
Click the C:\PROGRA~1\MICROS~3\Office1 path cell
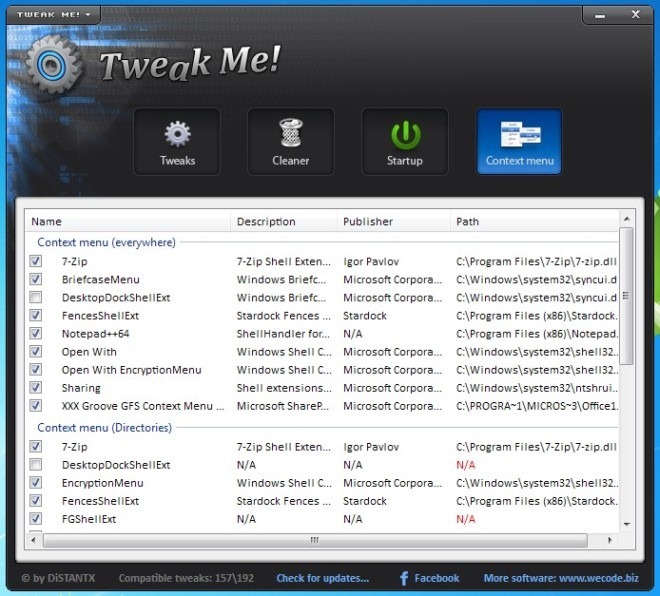[x=537, y=406]
